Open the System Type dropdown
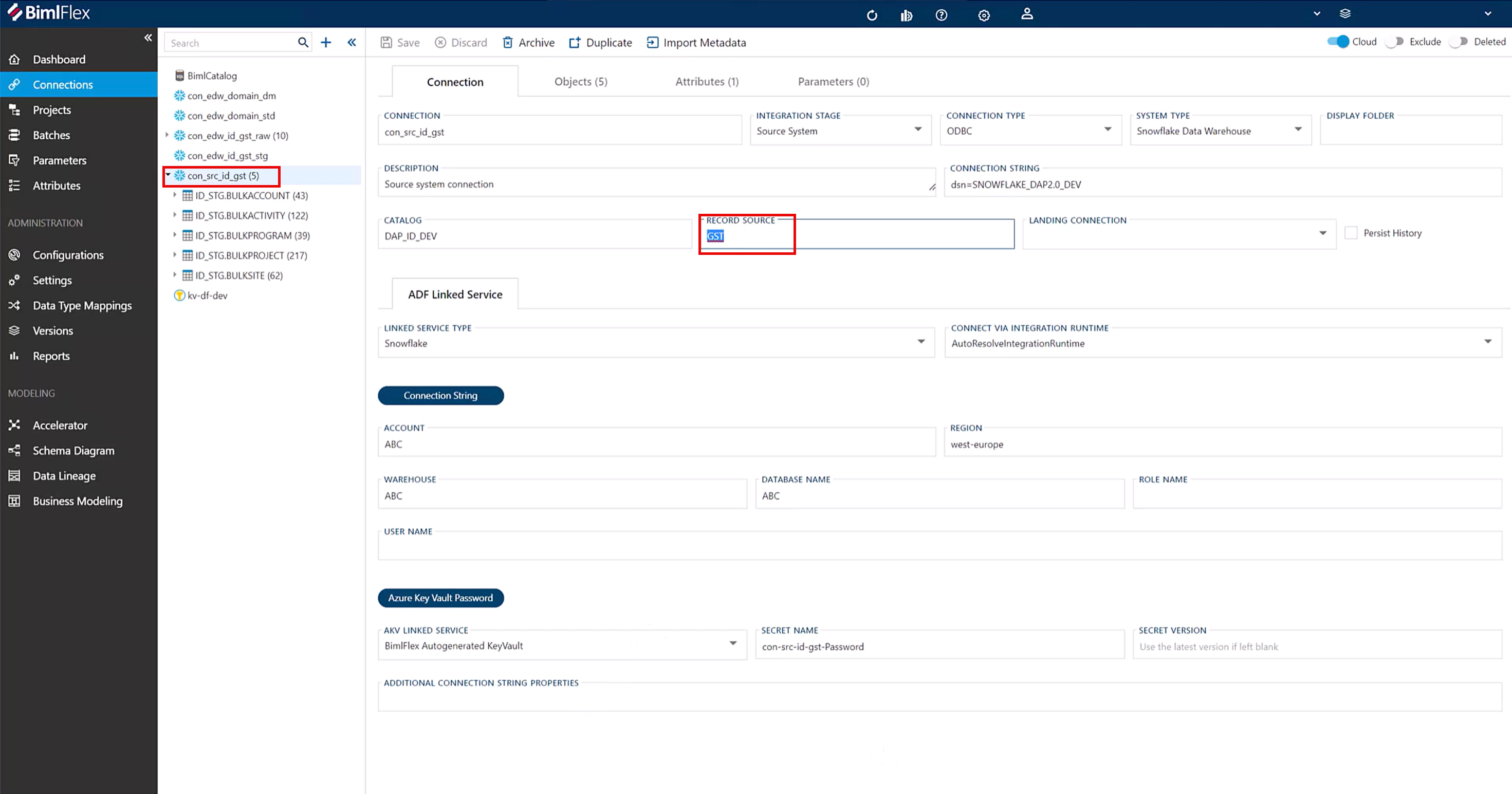Screen dimensions: 1512x794 tap(1220, 131)
